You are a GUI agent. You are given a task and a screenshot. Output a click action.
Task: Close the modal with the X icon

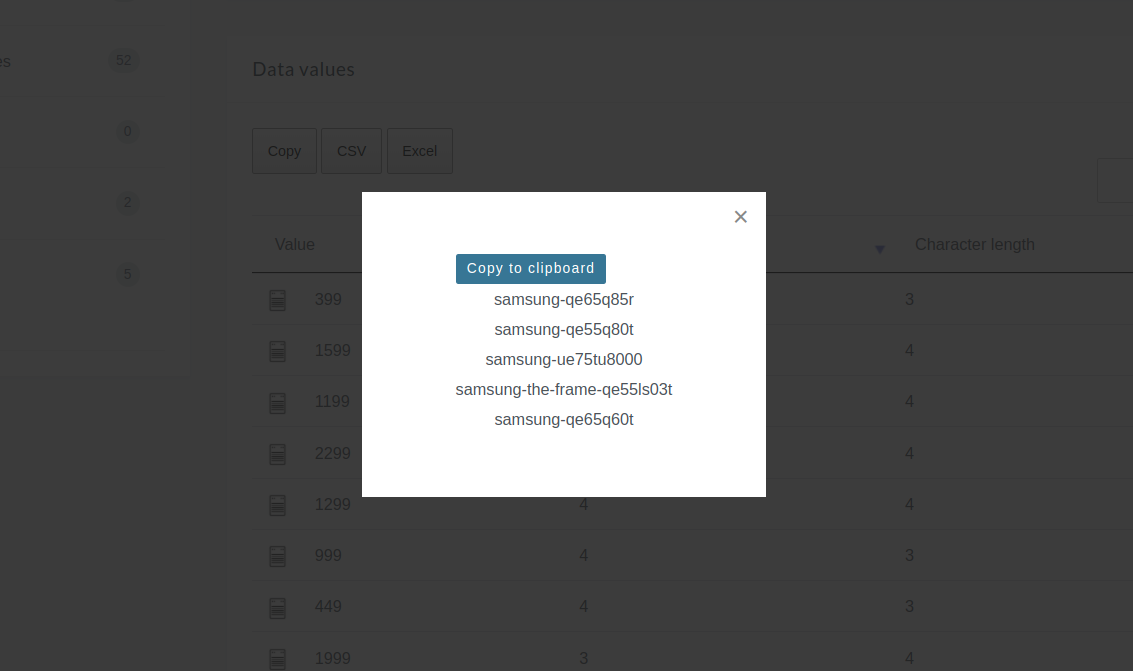pyautogui.click(x=741, y=217)
